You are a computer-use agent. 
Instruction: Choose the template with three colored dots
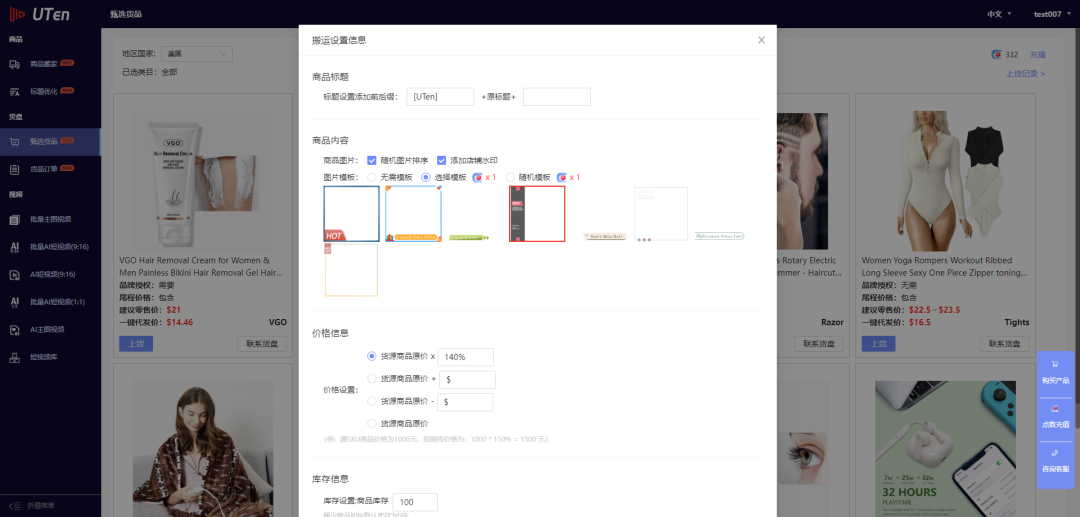(661, 214)
